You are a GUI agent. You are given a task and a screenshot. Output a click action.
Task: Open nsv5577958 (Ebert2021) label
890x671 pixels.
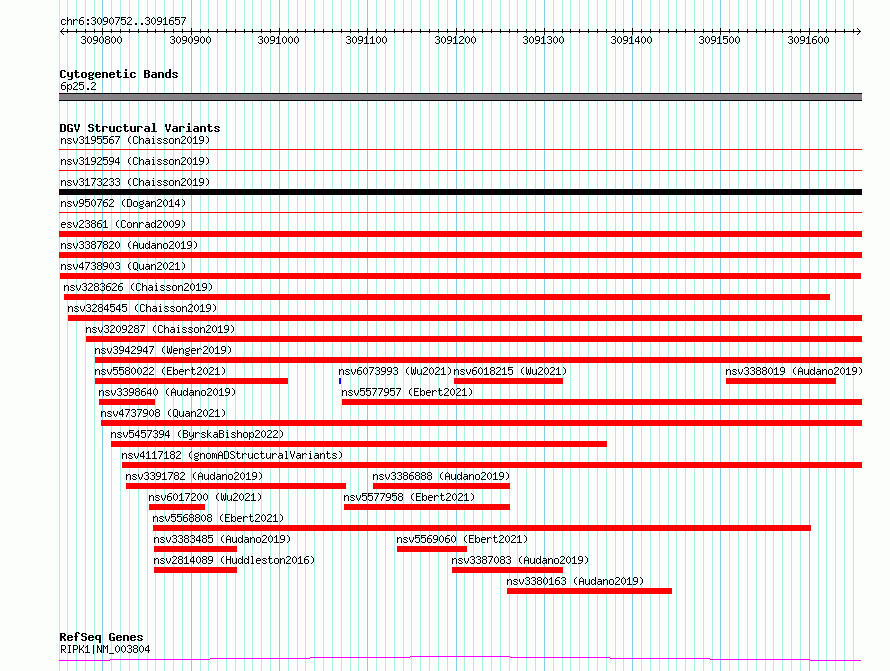point(409,497)
